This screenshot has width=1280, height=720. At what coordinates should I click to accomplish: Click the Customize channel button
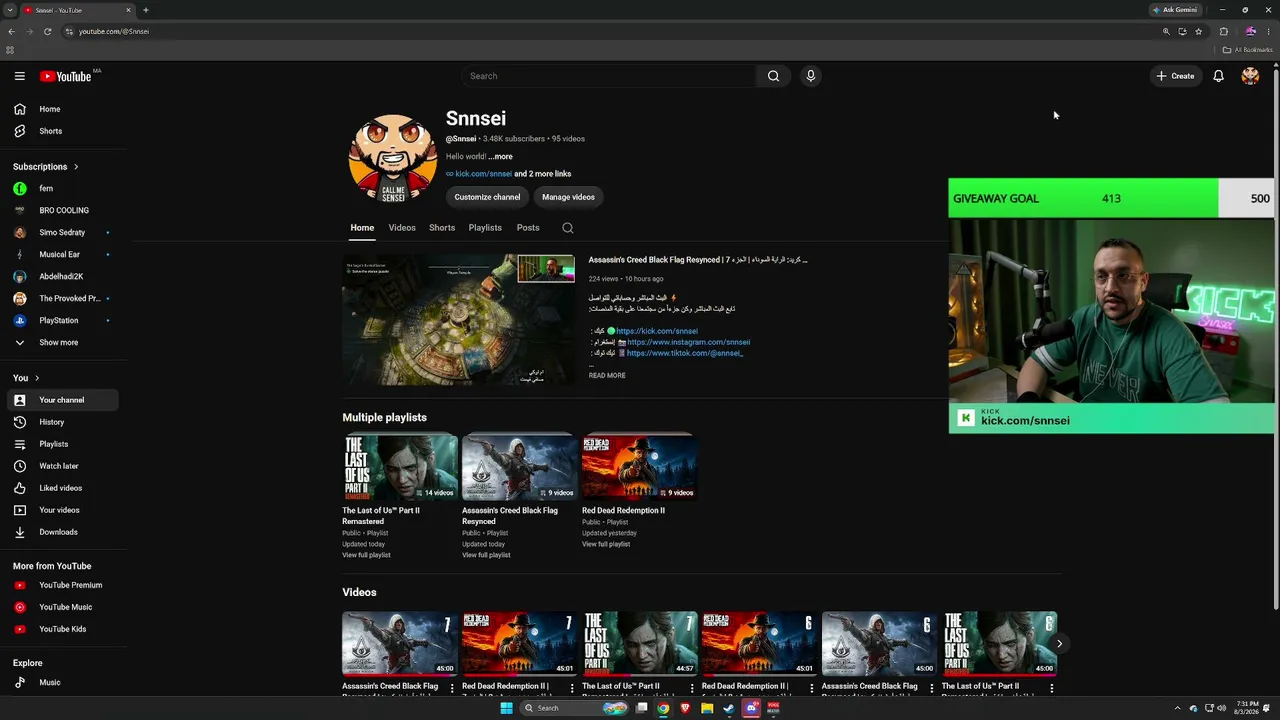click(488, 197)
